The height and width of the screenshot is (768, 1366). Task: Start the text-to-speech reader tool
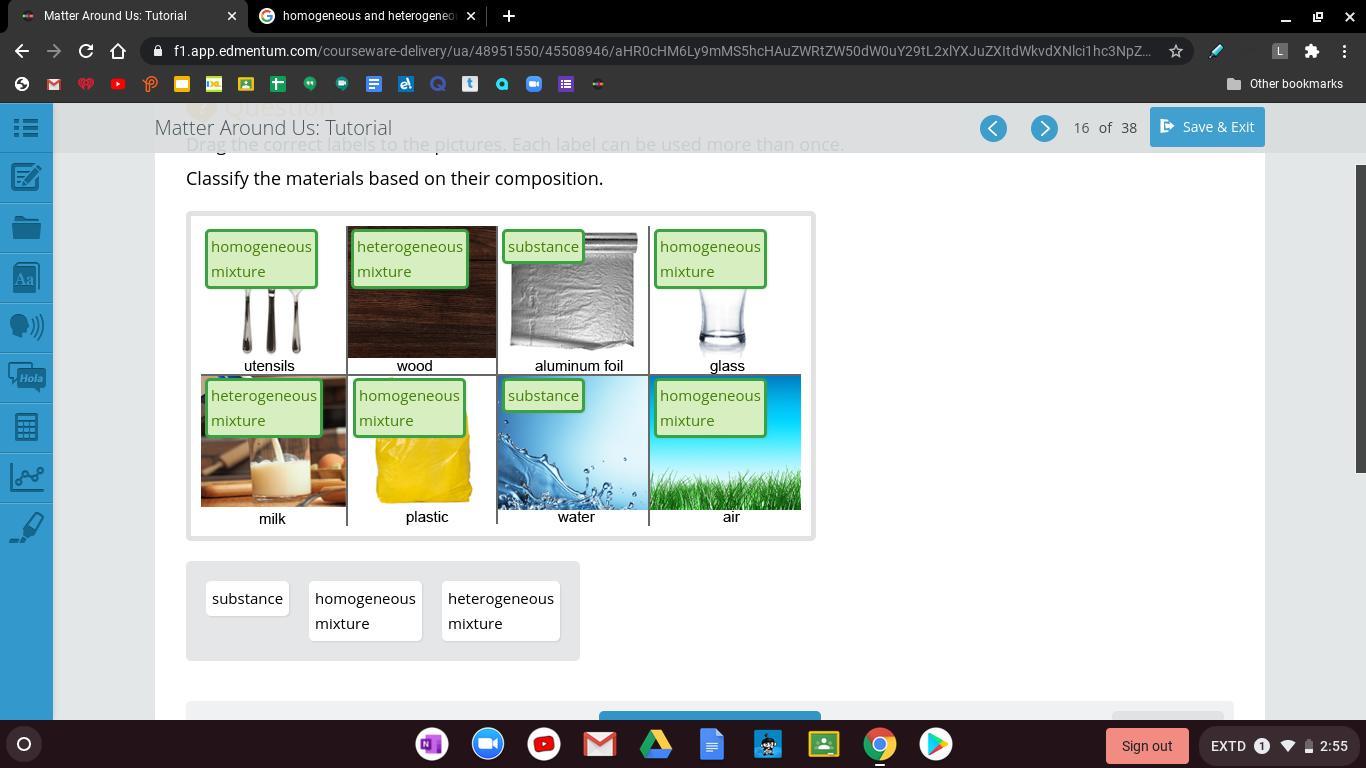pyautogui.click(x=26, y=327)
